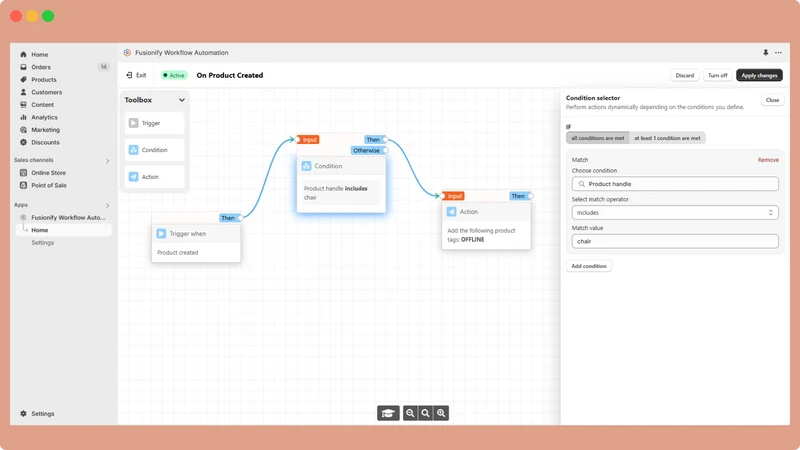Remove the Match condition

click(x=768, y=160)
